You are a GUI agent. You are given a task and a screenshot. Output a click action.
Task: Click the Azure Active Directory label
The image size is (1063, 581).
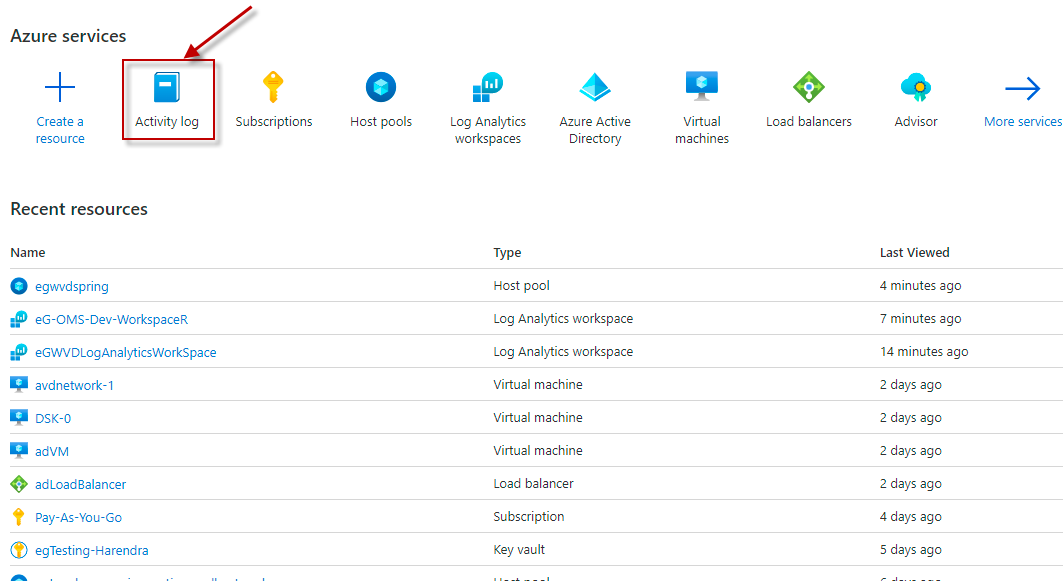point(595,129)
